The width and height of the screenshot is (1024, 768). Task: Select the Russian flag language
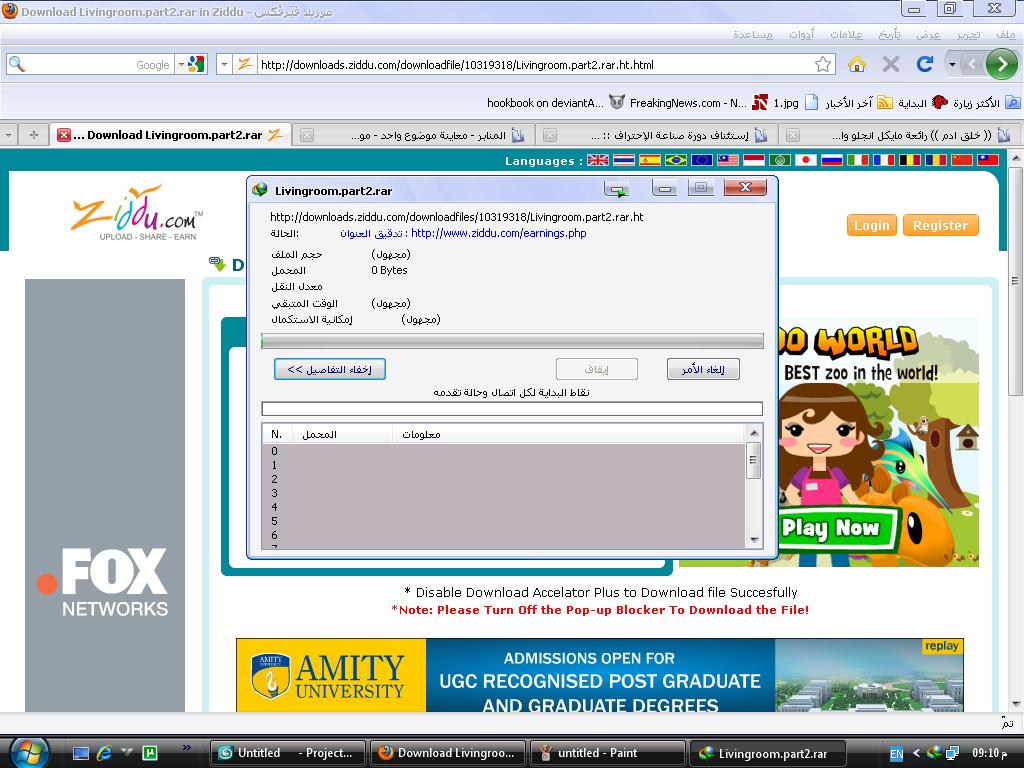pyautogui.click(x=831, y=160)
